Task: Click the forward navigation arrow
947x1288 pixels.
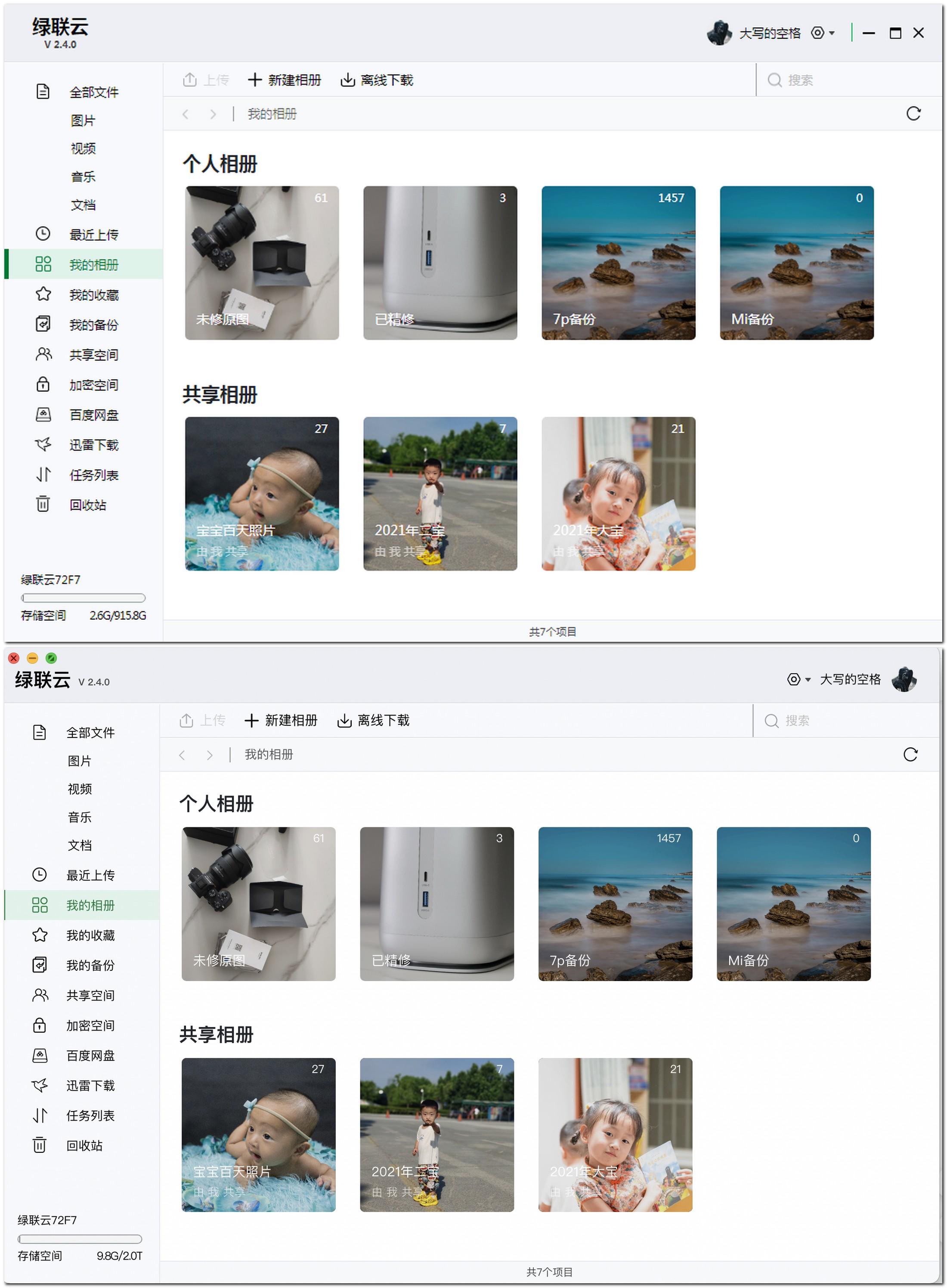Action: click(213, 114)
